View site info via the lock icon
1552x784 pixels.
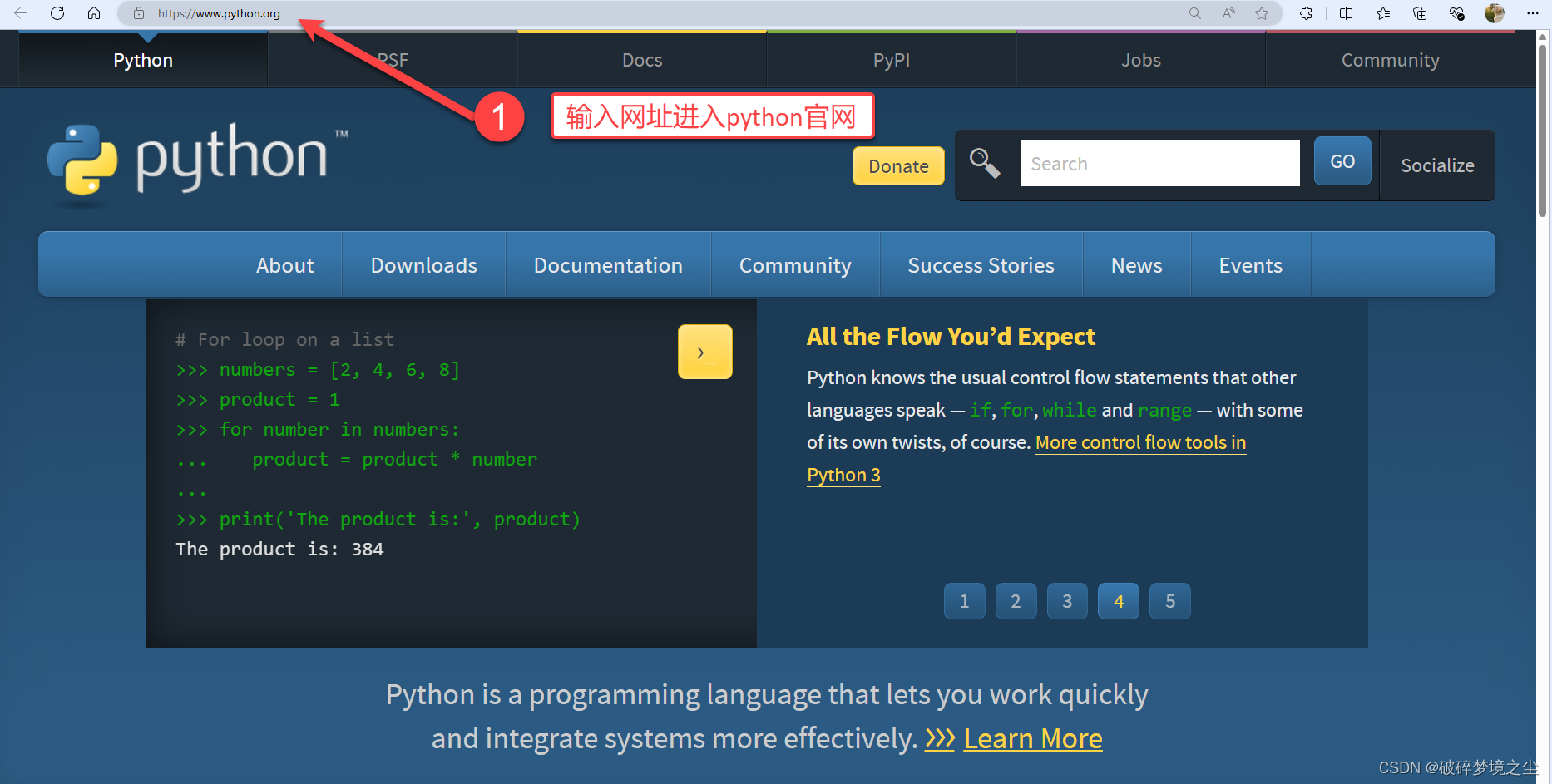139,13
